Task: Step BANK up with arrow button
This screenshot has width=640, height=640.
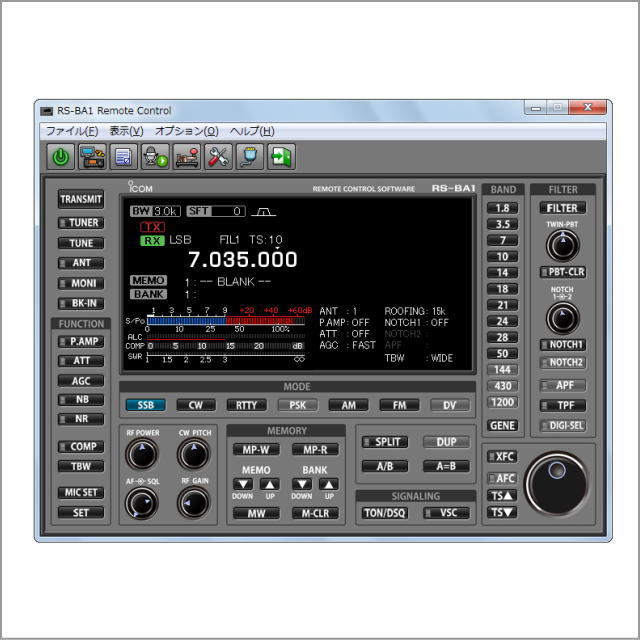Action: (x=329, y=484)
